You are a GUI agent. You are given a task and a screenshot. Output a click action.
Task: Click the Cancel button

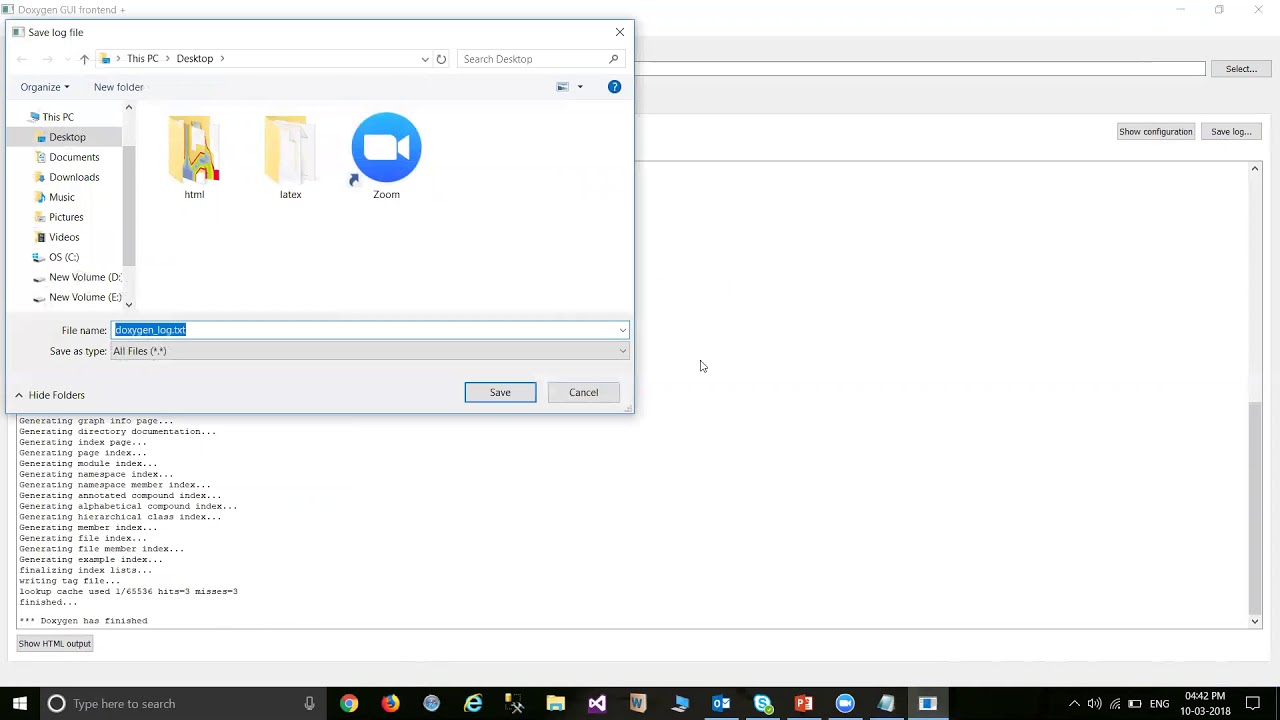pyautogui.click(x=584, y=392)
